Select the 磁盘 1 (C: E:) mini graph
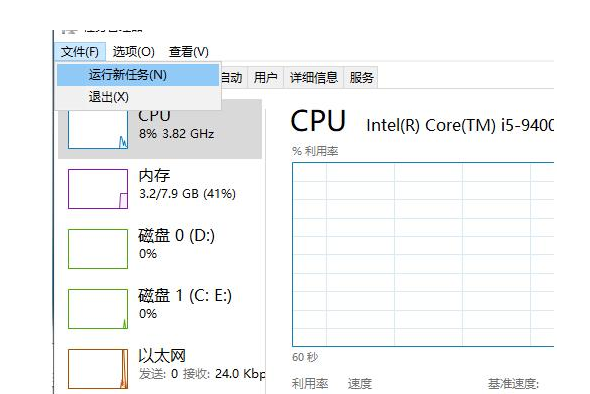This screenshot has height=394, width=590. point(98,309)
